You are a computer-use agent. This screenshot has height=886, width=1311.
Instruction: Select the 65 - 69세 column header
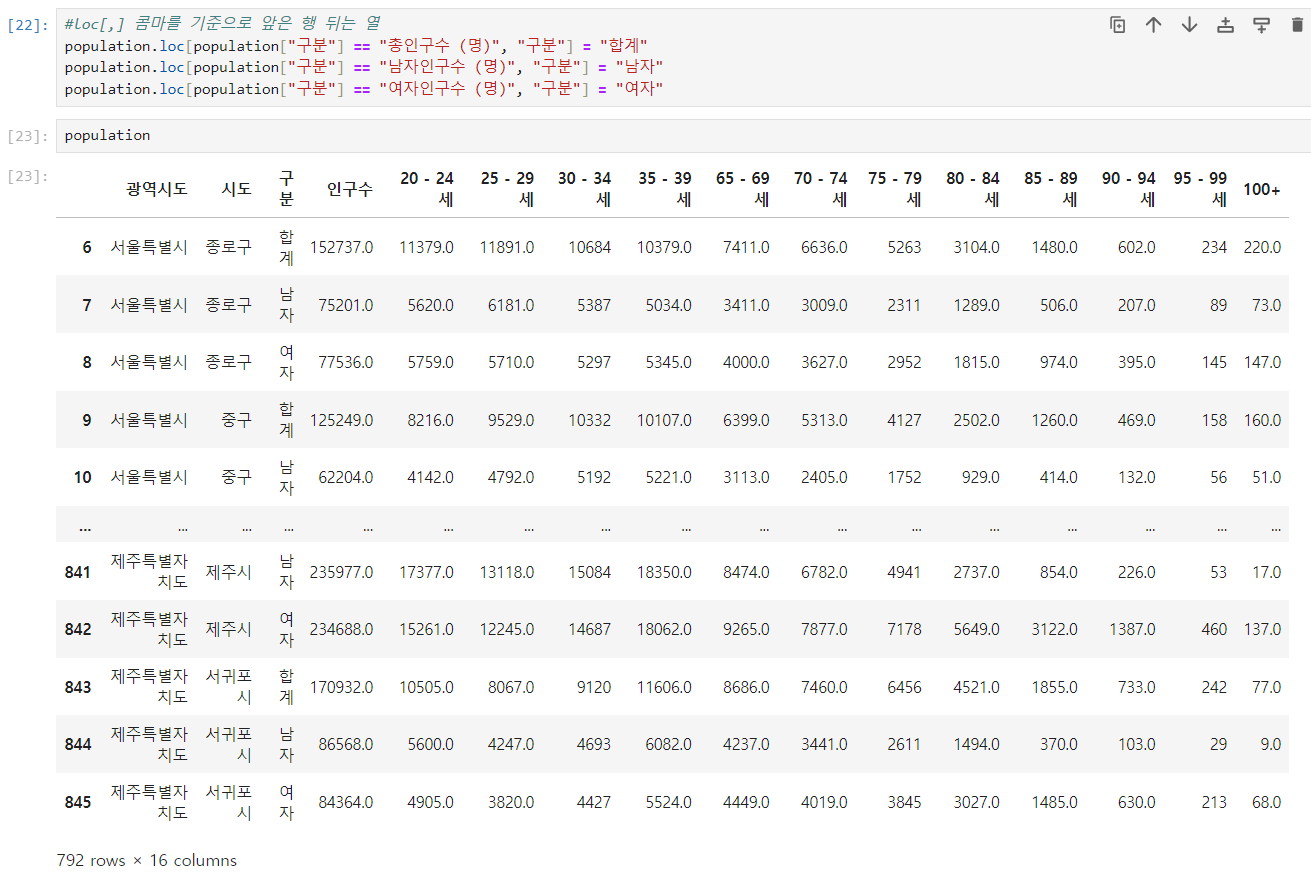pos(743,189)
